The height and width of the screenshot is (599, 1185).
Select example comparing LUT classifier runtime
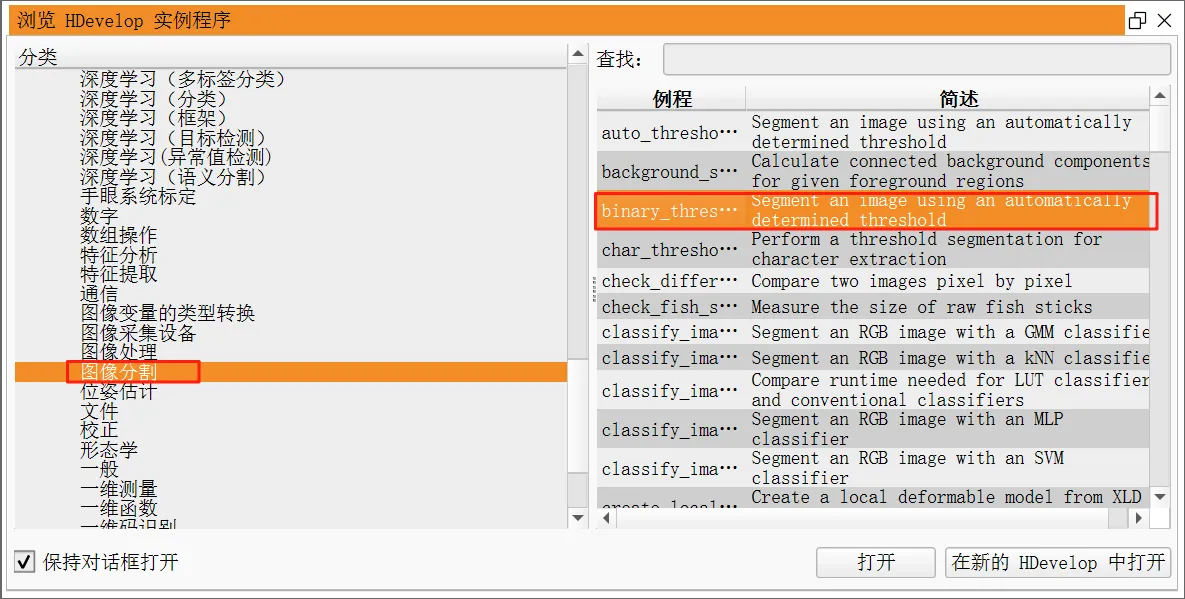[873, 390]
